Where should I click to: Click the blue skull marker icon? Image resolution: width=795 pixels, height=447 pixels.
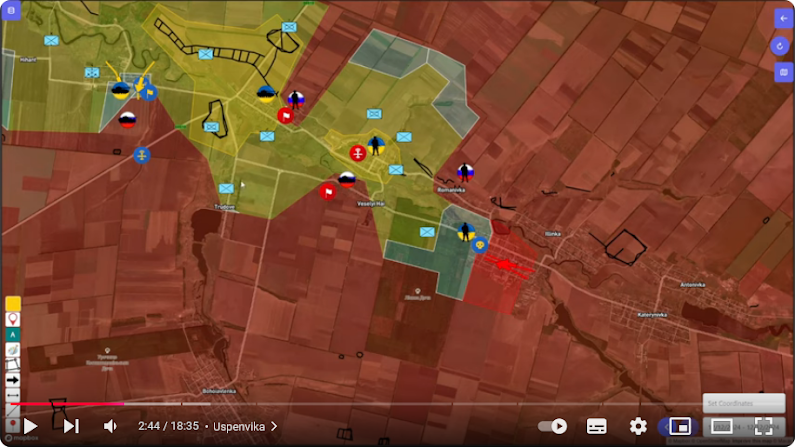click(x=480, y=245)
